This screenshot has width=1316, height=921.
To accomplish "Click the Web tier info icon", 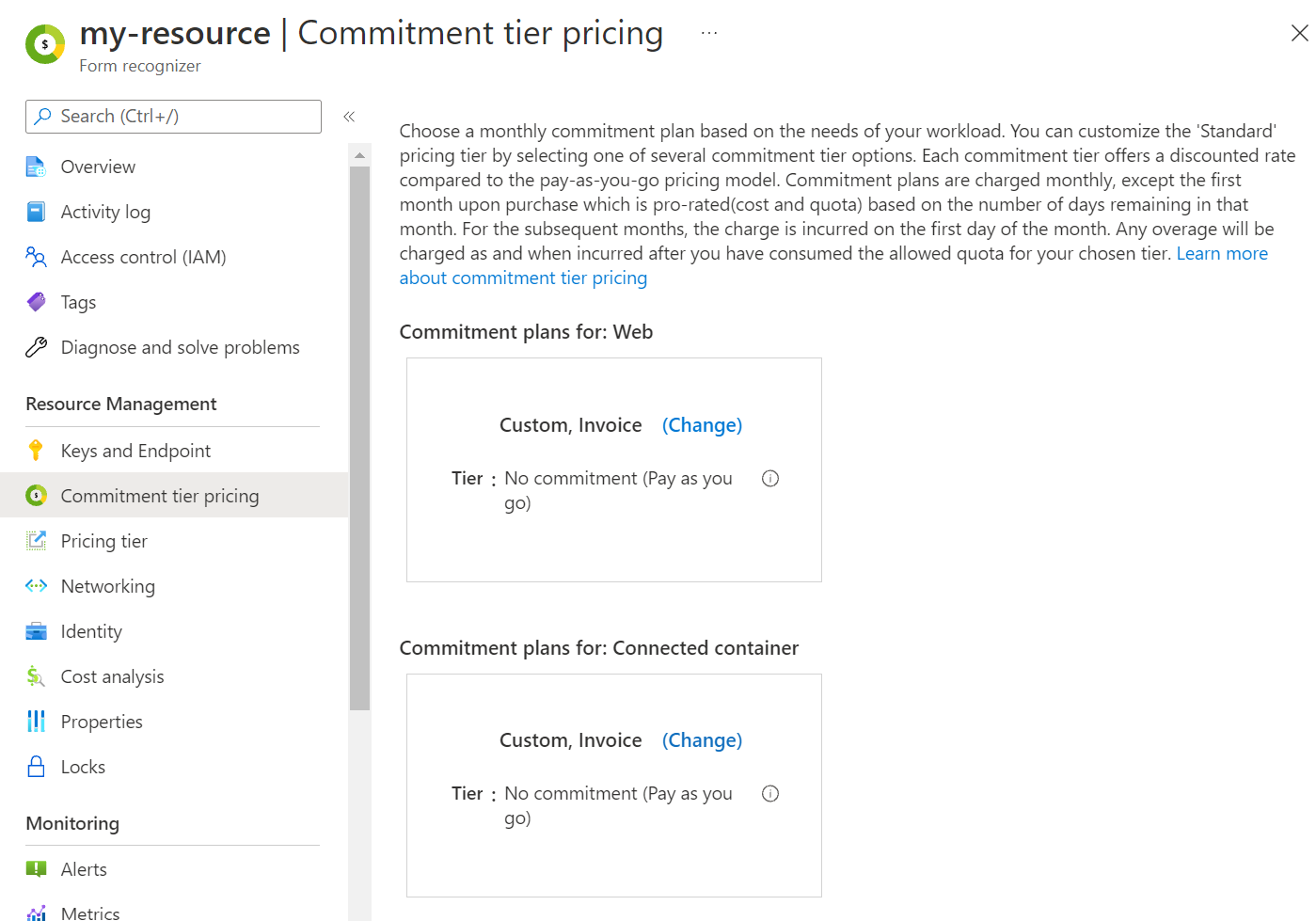I will click(x=770, y=478).
